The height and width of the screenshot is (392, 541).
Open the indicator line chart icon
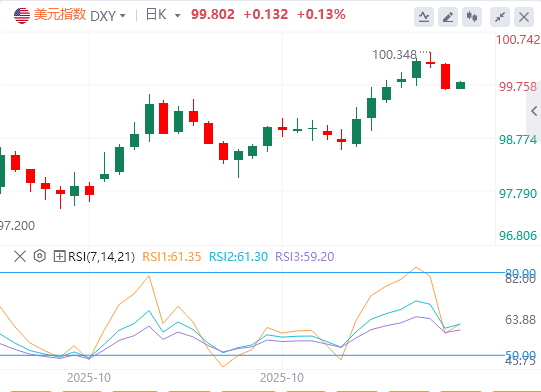(x=424, y=17)
